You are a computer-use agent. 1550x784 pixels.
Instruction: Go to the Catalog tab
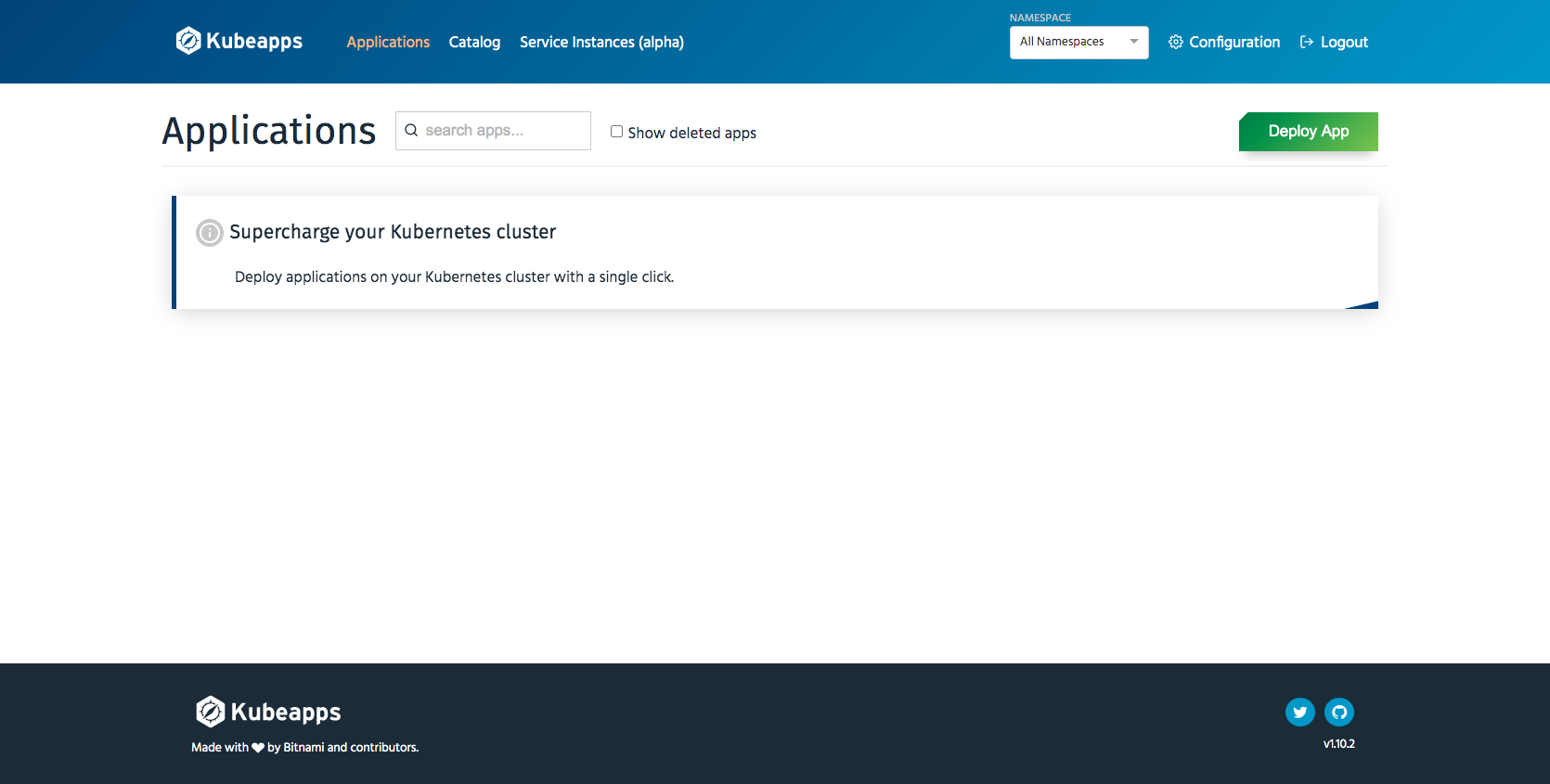pyautogui.click(x=474, y=42)
